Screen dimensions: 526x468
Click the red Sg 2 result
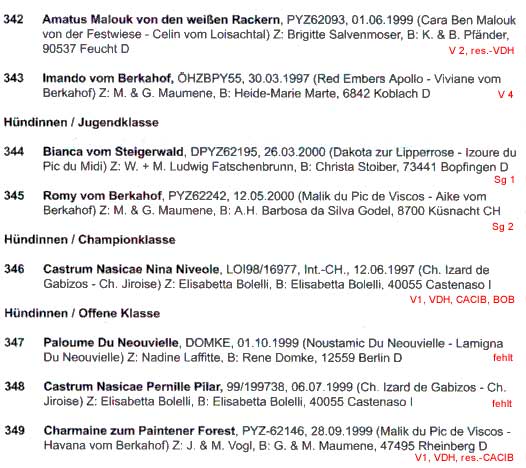503,227
